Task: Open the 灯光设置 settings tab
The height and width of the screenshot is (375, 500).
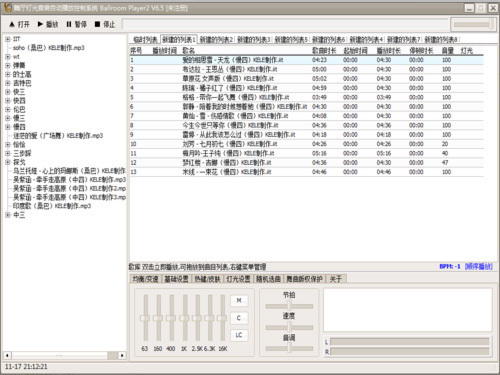Action: (x=238, y=279)
